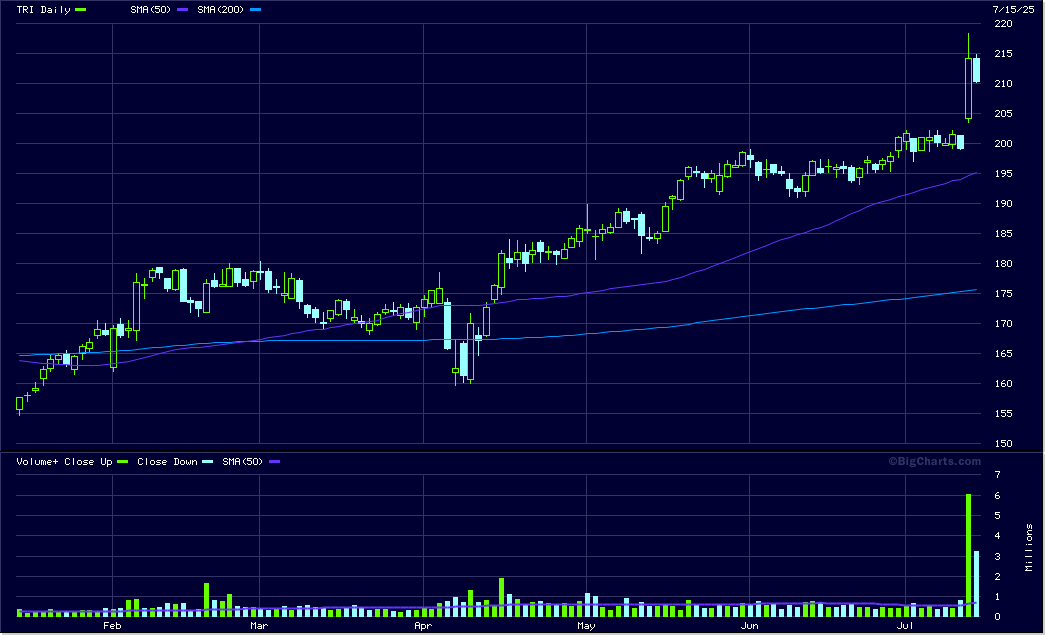Click the Jul month label

tap(905, 626)
